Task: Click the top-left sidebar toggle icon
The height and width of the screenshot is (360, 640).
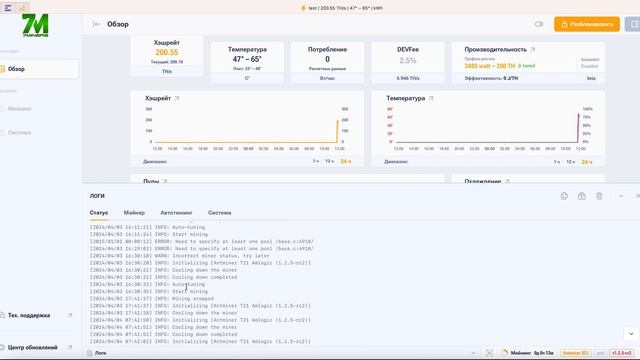Action: (x=8, y=8)
